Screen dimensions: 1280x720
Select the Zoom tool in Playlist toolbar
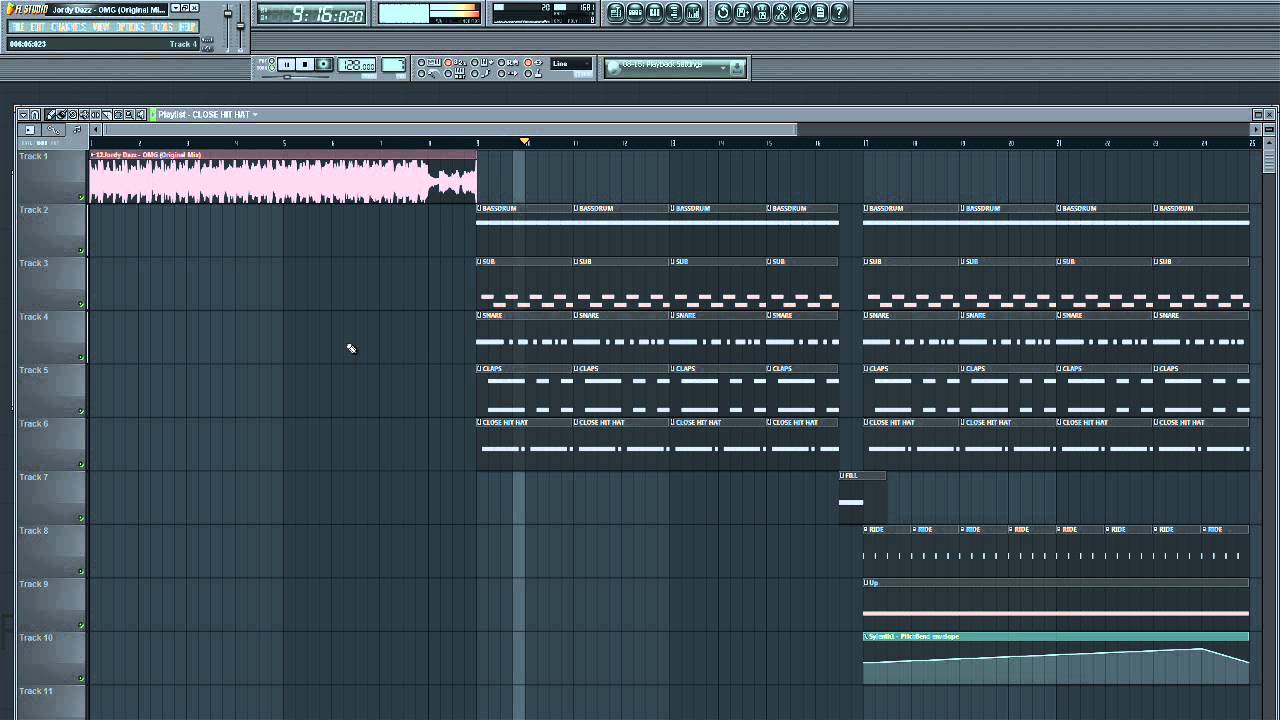pyautogui.click(x=129, y=114)
